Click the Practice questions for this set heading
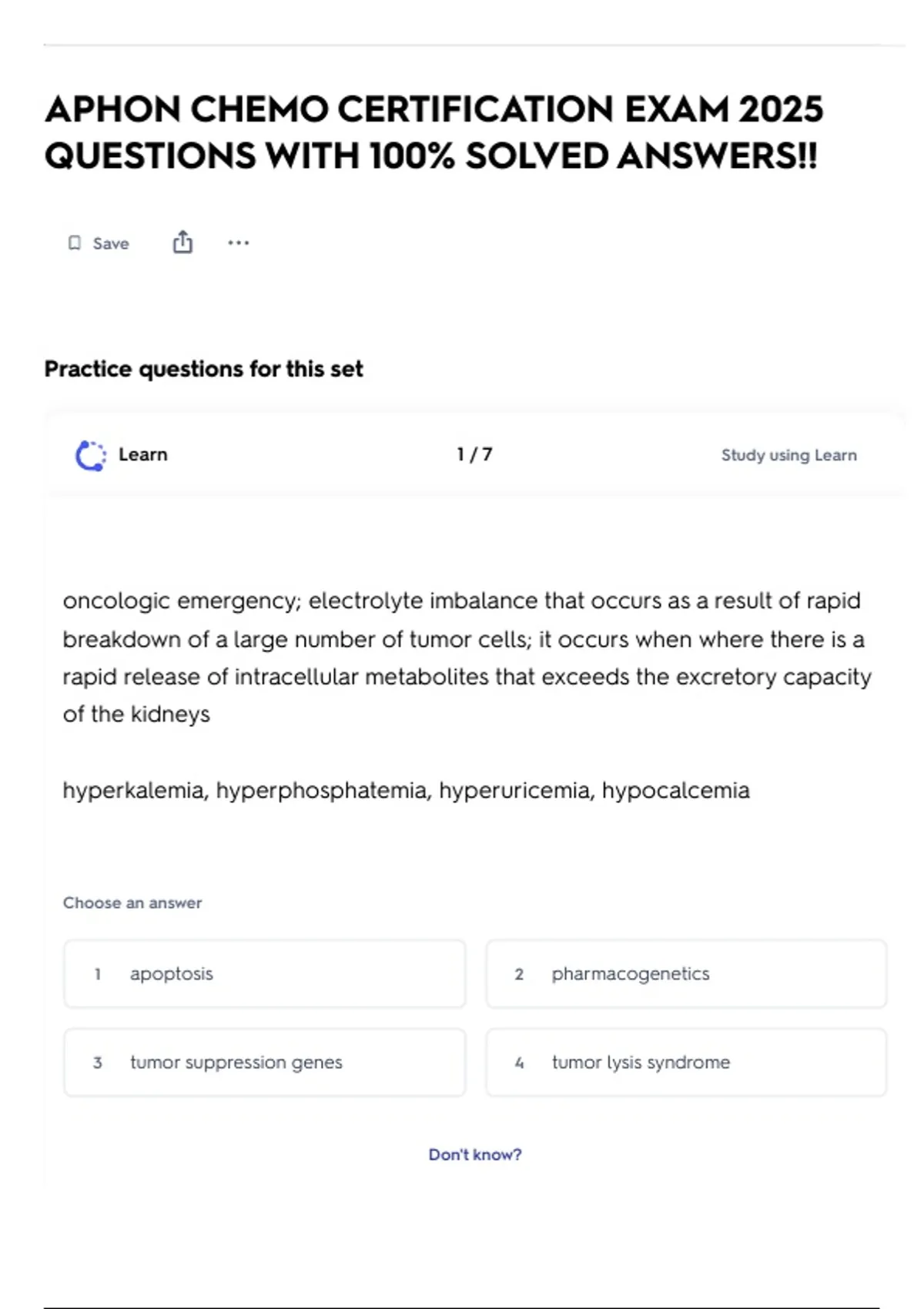924x1309 pixels. (204, 369)
